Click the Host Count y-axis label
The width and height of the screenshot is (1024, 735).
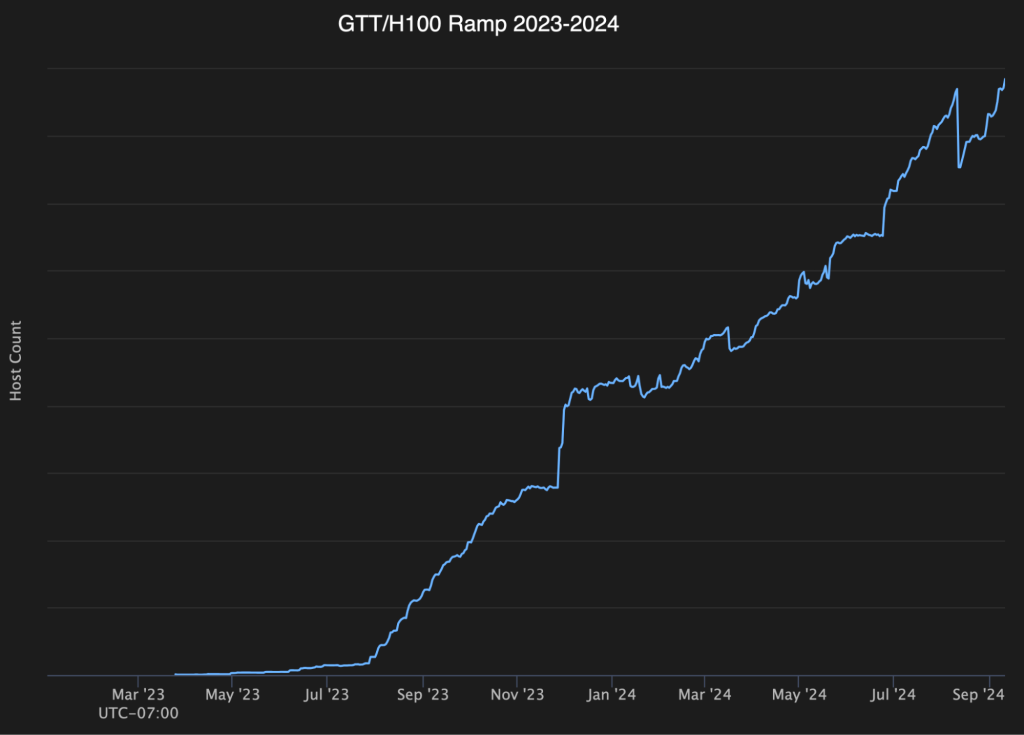click(16, 361)
